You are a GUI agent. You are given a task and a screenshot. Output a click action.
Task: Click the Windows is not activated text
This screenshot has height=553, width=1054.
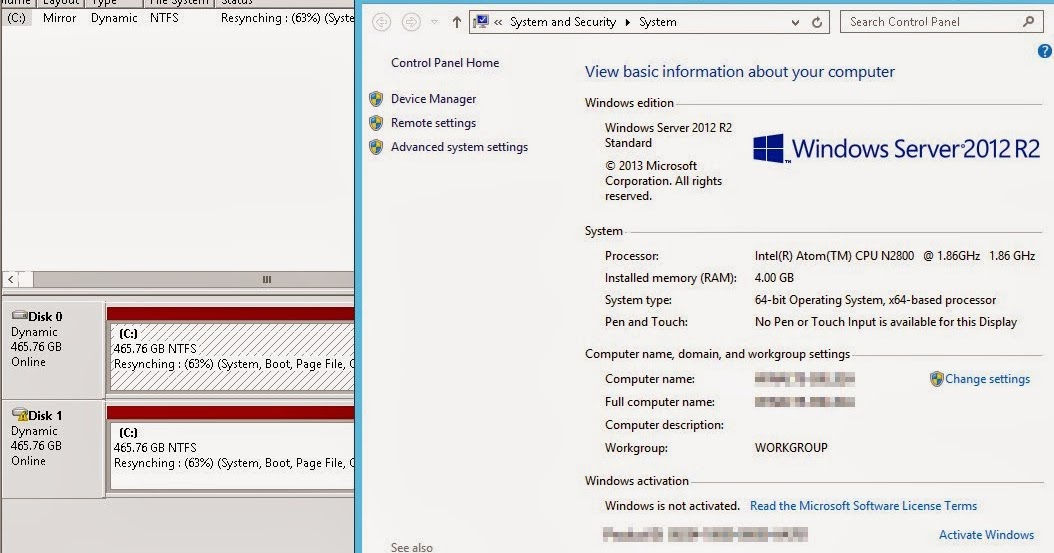[x=672, y=506]
